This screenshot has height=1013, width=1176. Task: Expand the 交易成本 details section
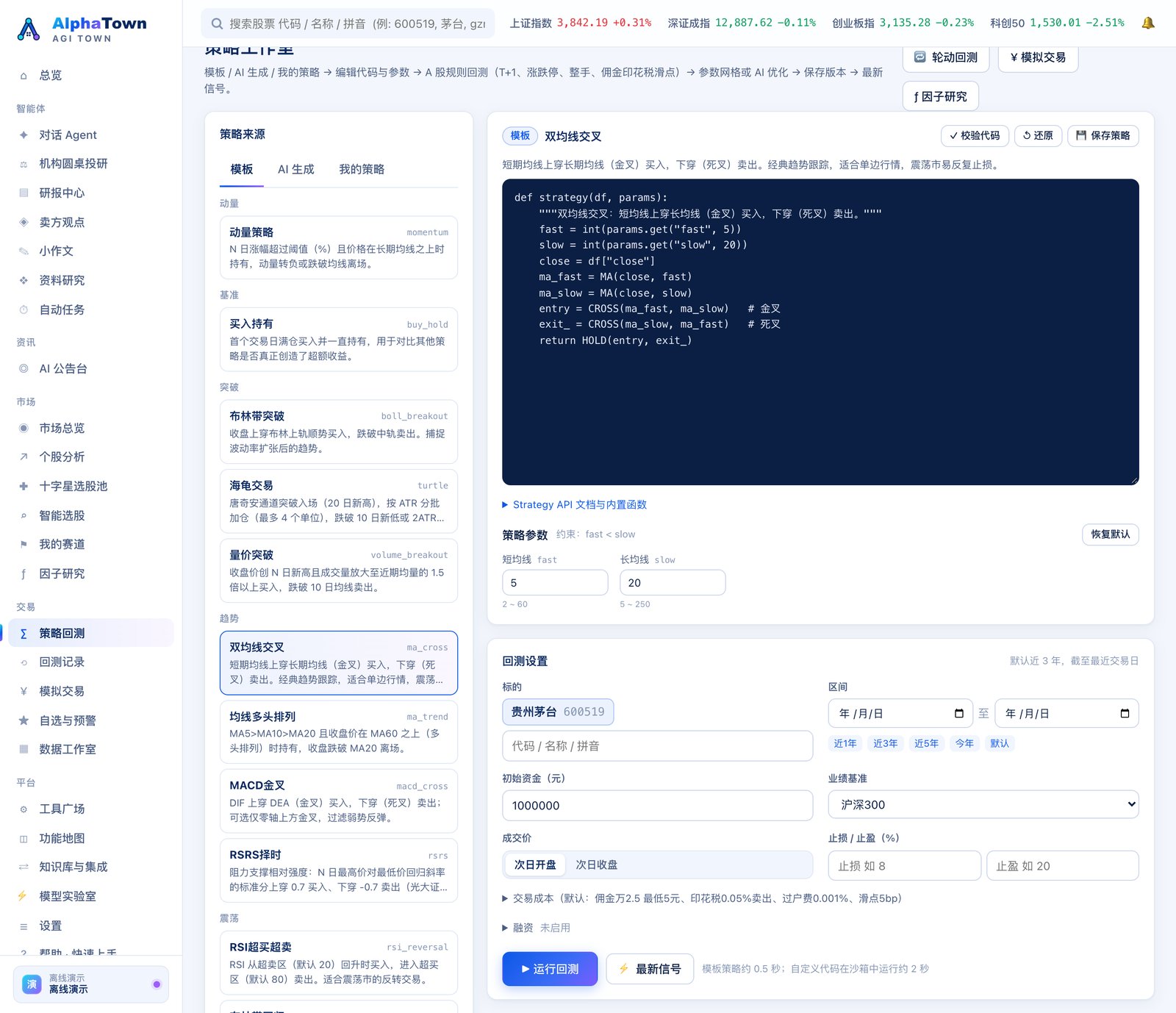702,898
